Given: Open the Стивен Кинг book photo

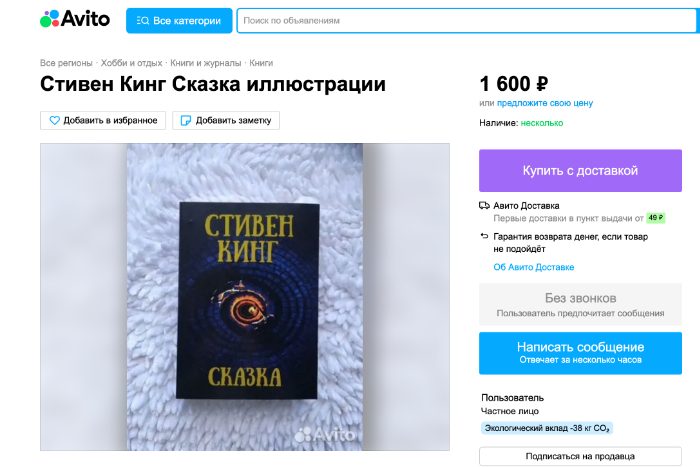Looking at the screenshot, I should pyautogui.click(x=245, y=297).
